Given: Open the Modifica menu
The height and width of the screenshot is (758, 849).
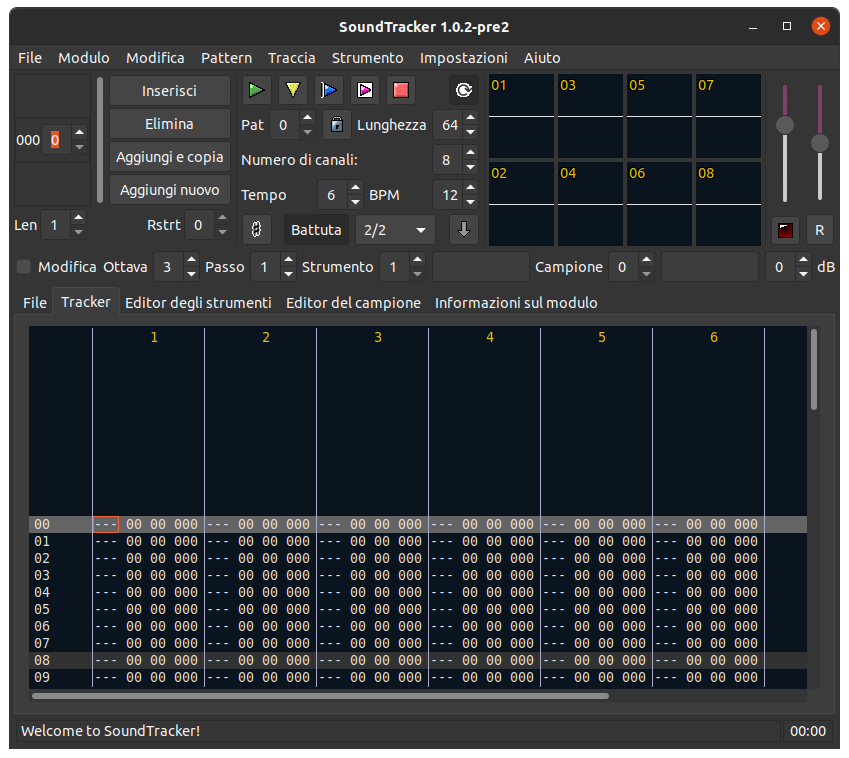Looking at the screenshot, I should pos(155,58).
